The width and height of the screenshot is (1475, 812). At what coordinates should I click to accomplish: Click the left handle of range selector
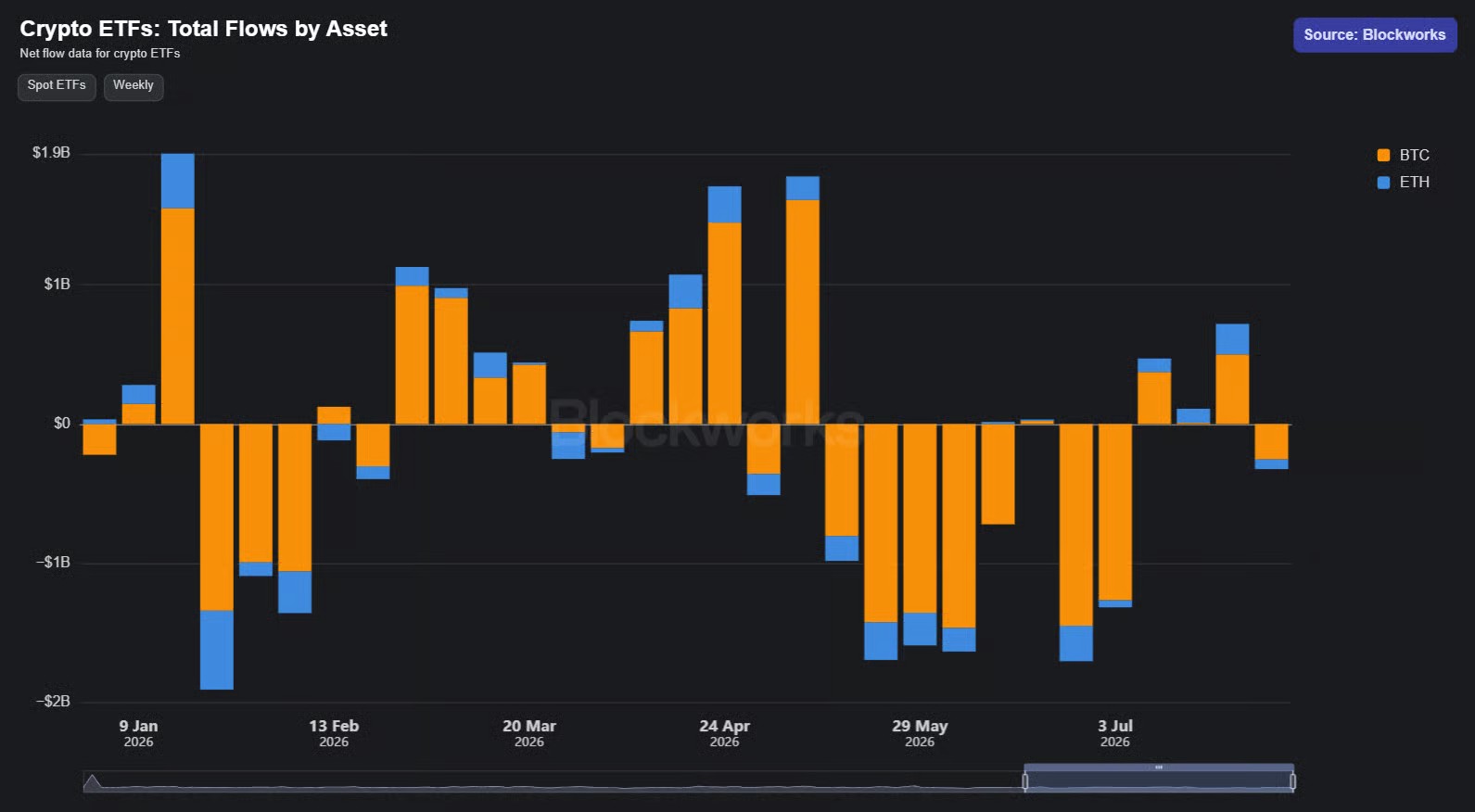click(x=1024, y=781)
